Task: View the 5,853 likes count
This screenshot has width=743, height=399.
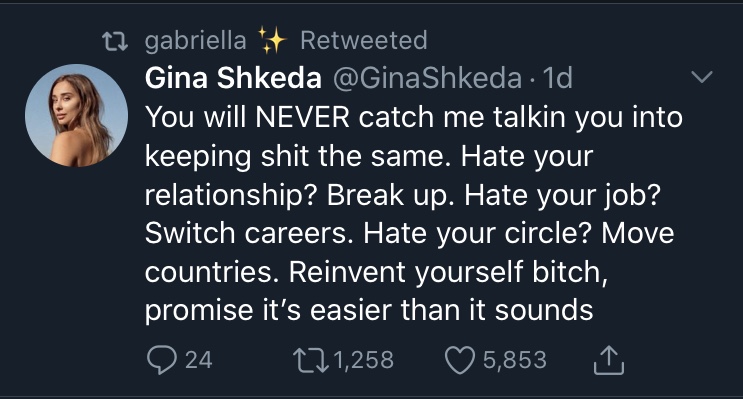Action: pyautogui.click(x=515, y=360)
